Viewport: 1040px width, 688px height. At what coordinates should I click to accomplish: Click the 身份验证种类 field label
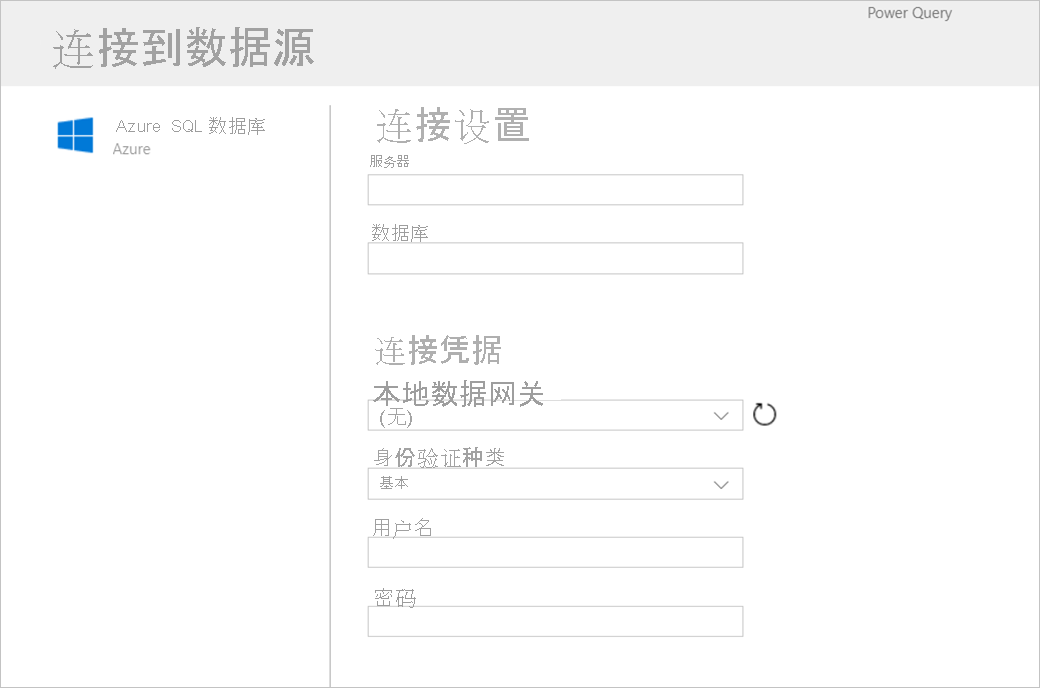click(x=438, y=458)
